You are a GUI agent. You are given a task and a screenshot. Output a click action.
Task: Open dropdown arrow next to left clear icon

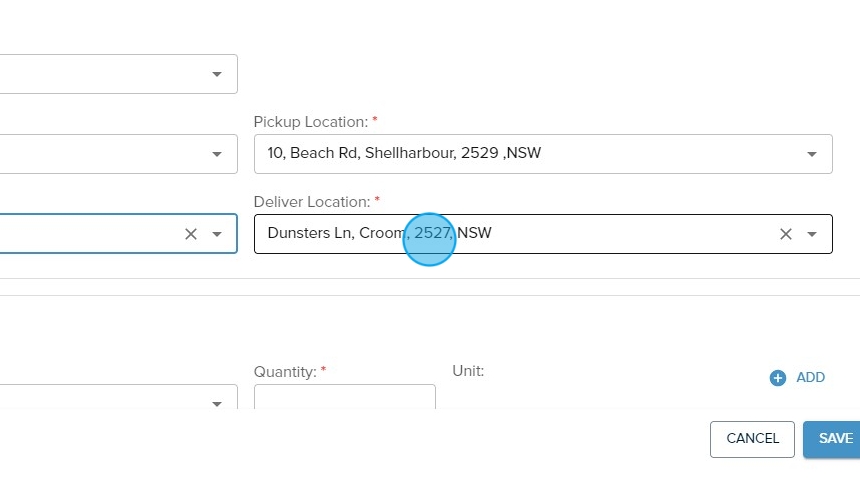[x=217, y=234]
